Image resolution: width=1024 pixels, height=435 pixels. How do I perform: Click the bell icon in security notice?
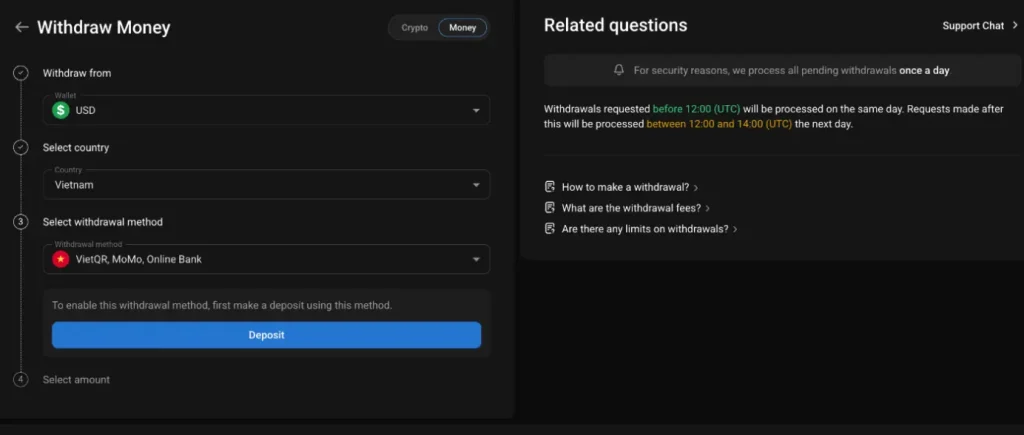[x=619, y=70]
